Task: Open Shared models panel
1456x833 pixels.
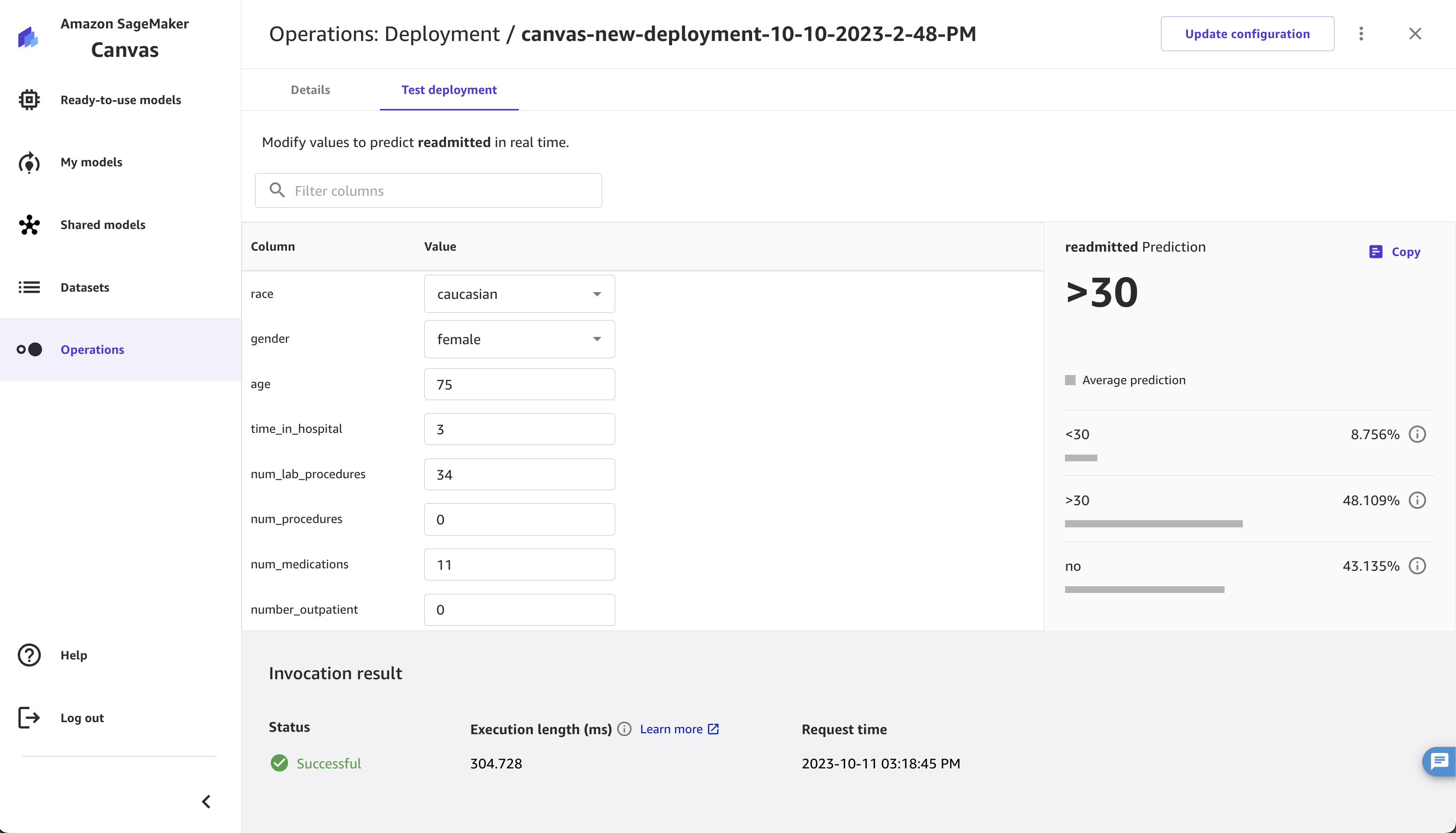Action: (x=103, y=224)
